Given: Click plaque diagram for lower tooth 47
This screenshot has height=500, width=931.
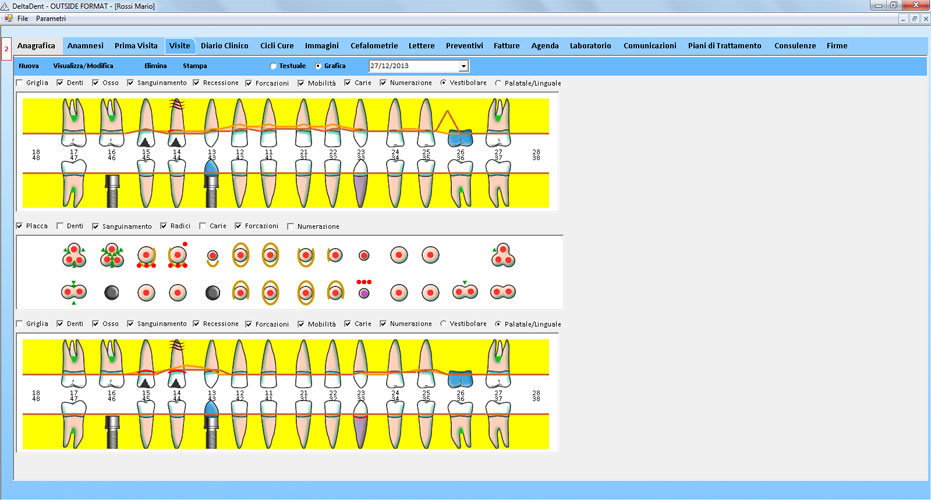Looking at the screenshot, I should click(x=74, y=292).
